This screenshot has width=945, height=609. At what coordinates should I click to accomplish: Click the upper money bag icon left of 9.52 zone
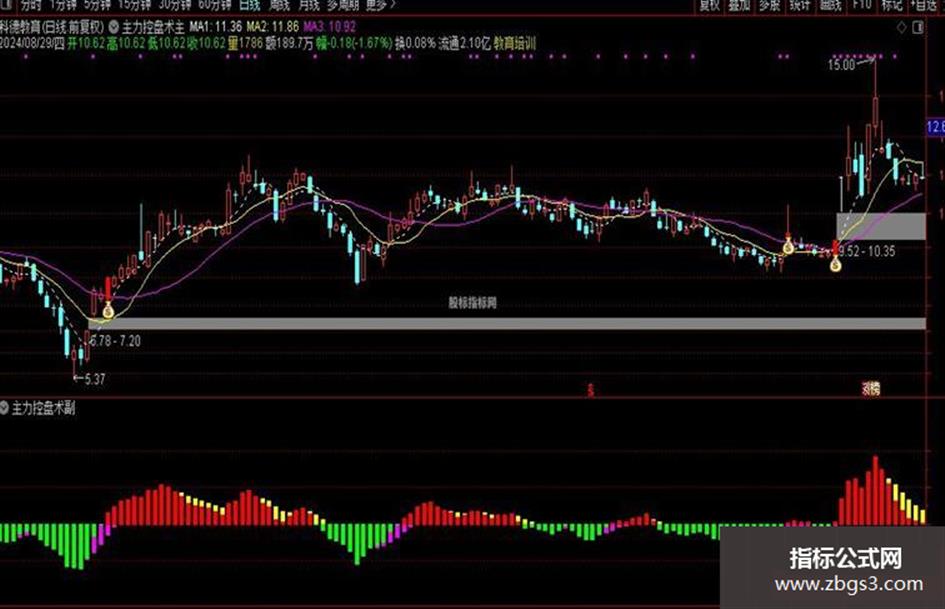(788, 245)
